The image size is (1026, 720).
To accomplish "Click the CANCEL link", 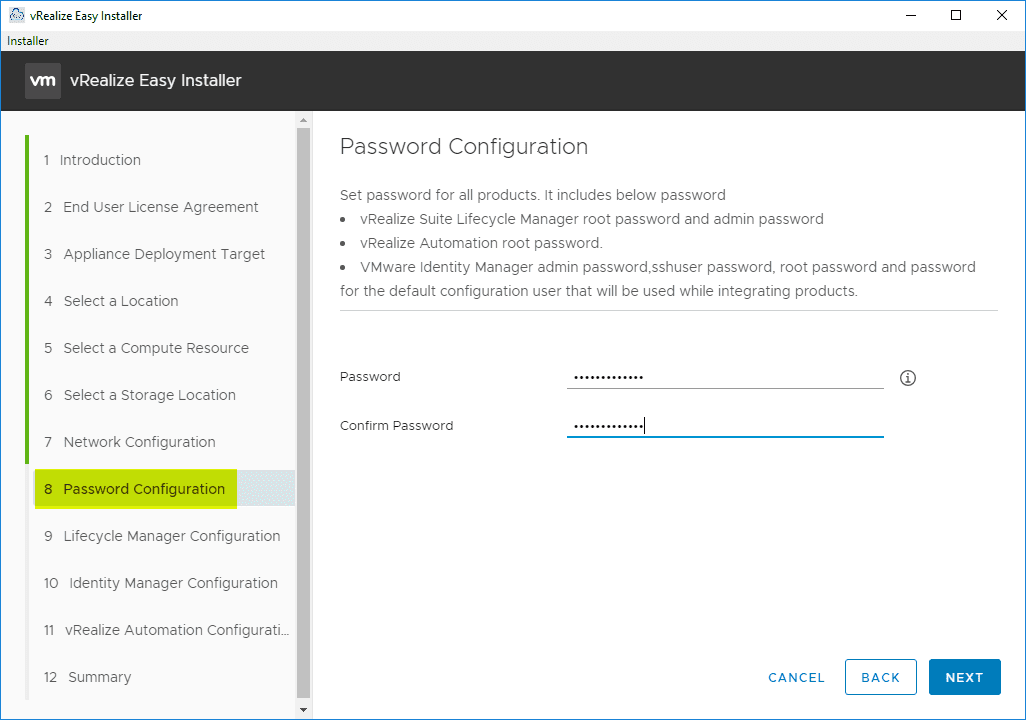I will pyautogui.click(x=796, y=677).
